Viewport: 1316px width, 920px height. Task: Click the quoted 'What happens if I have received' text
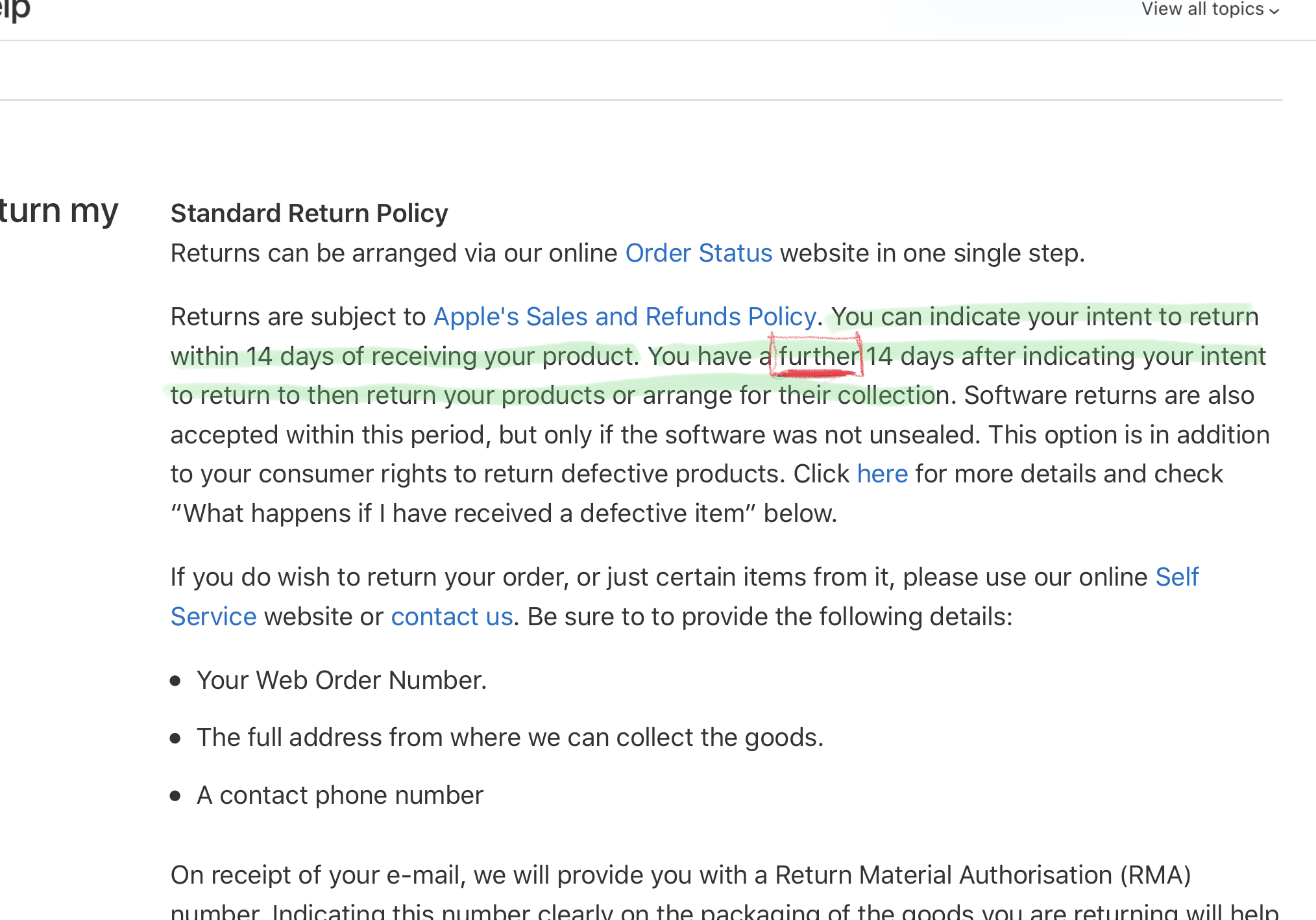361,514
